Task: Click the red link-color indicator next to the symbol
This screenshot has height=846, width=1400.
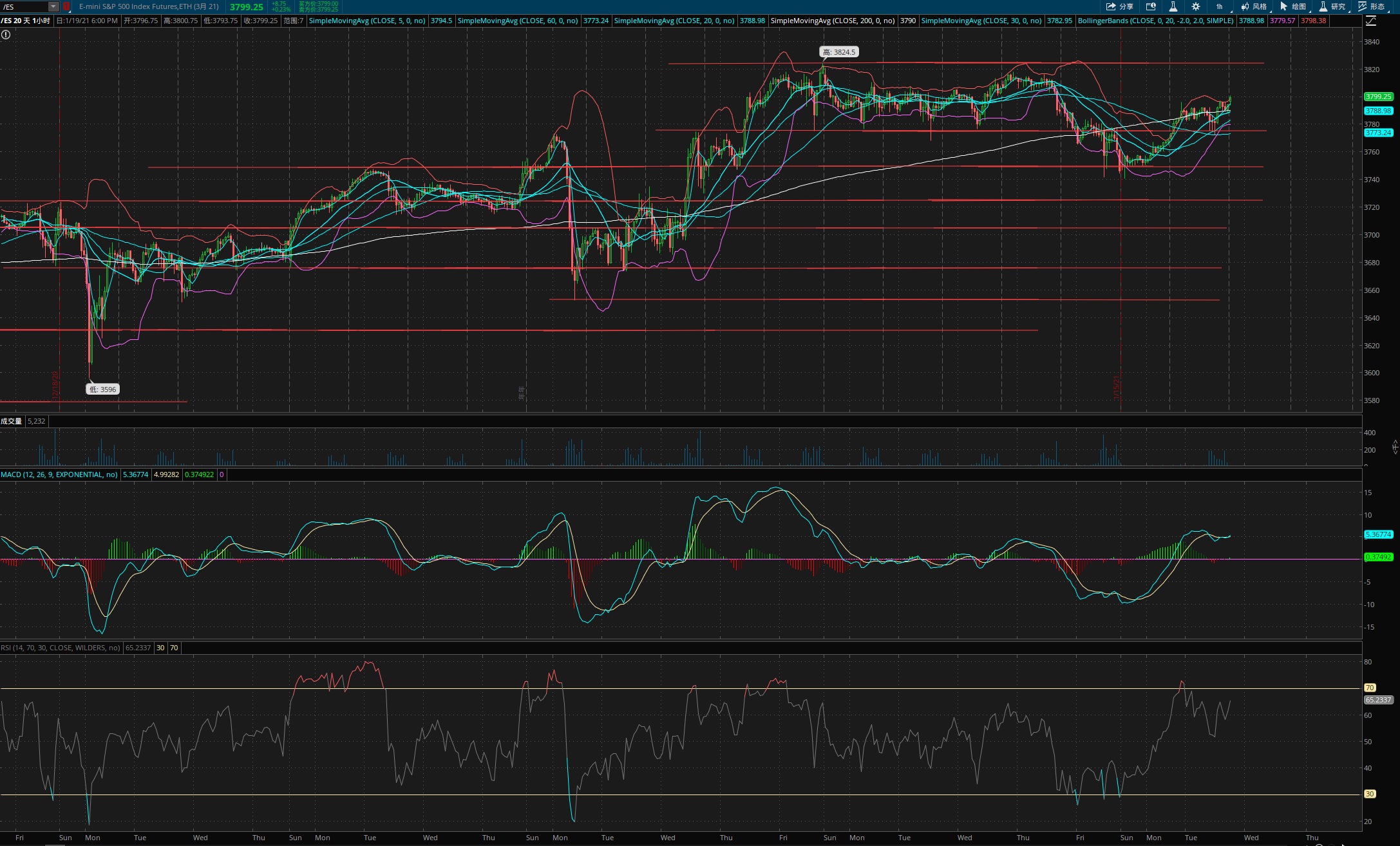Action: point(66,6)
